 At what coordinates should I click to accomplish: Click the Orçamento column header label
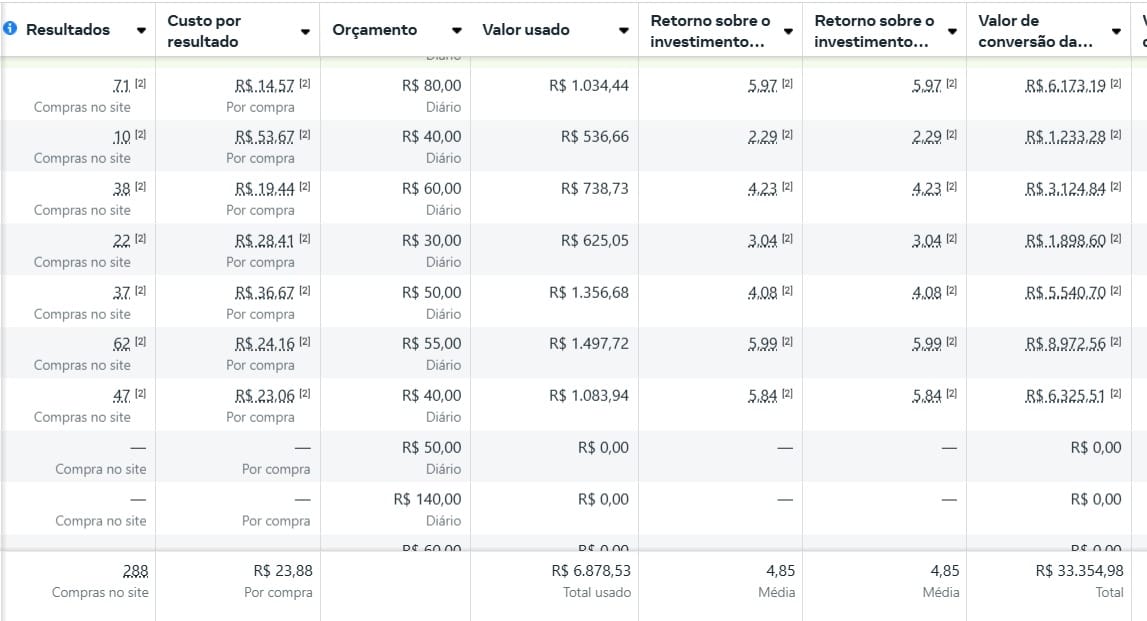pyautogui.click(x=375, y=30)
